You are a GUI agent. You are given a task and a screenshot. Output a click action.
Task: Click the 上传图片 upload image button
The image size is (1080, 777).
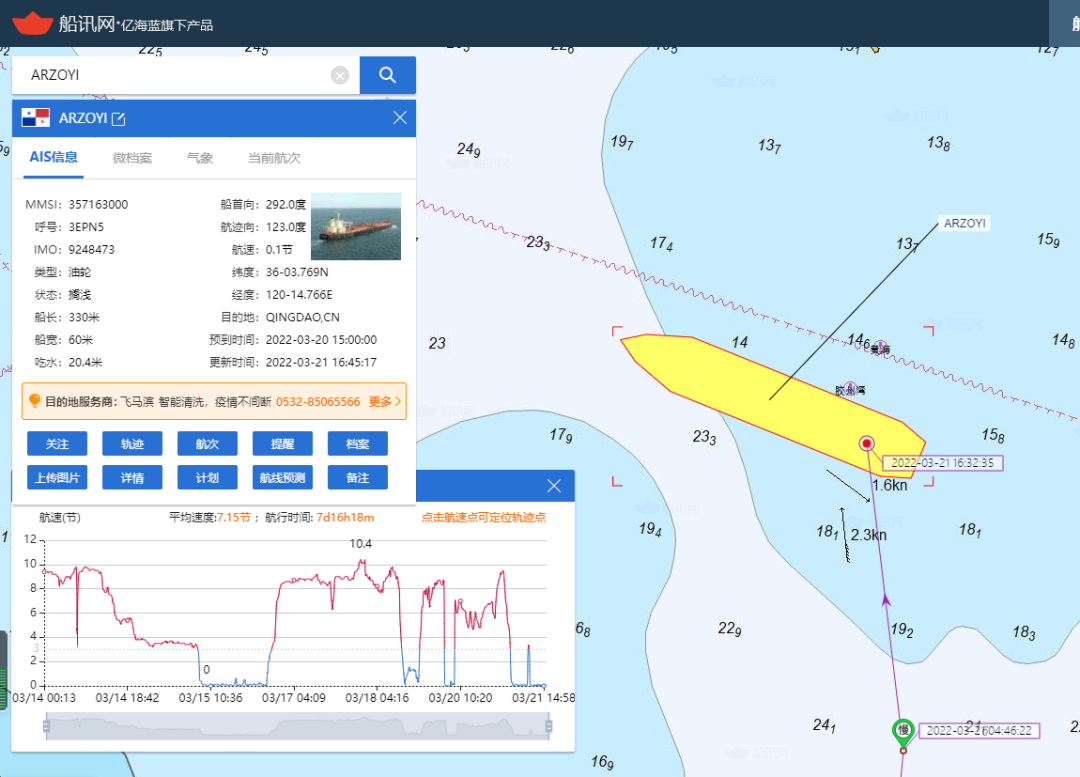point(57,478)
